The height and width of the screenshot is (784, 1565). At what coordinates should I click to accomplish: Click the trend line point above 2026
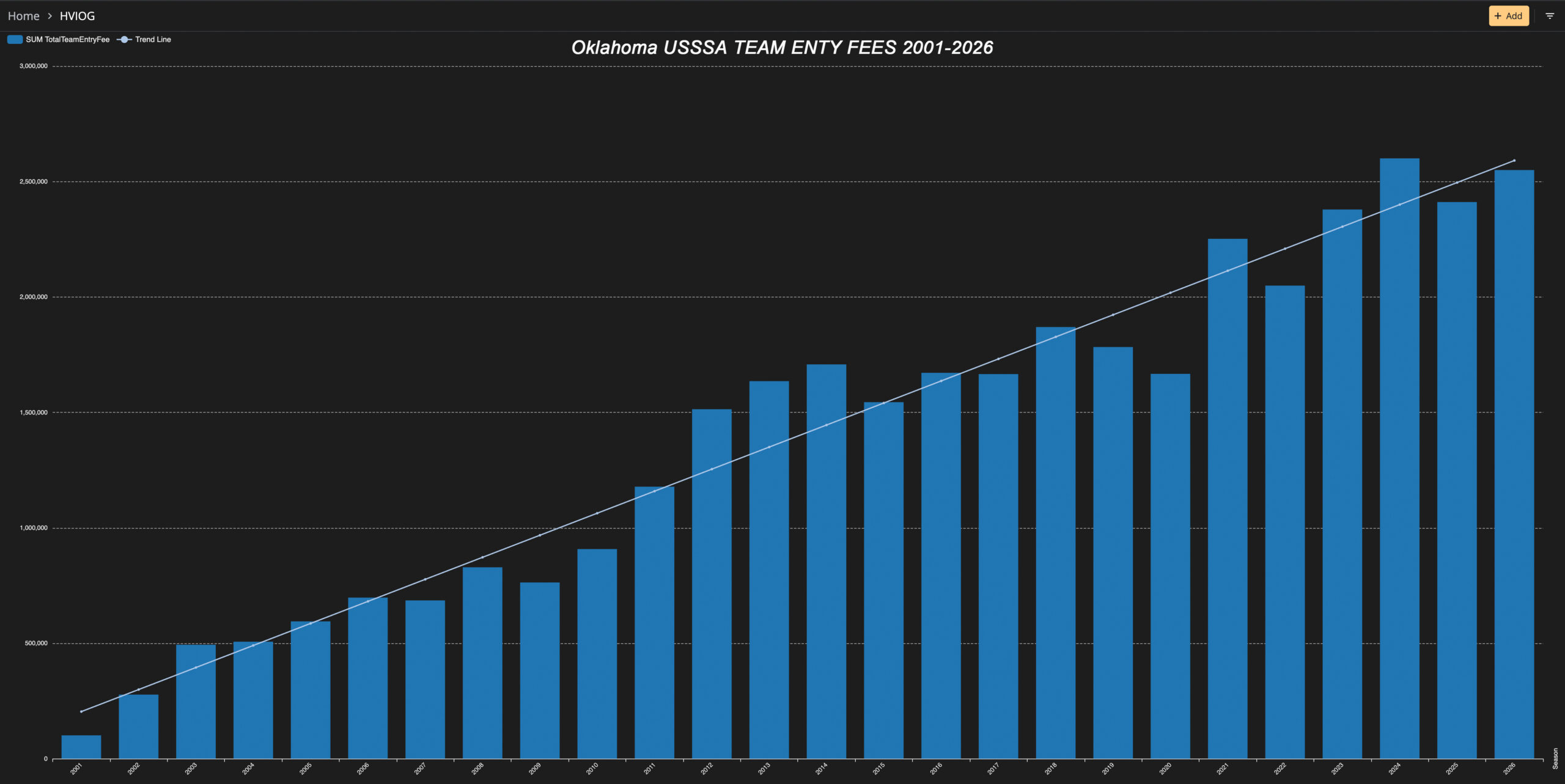[1514, 161]
